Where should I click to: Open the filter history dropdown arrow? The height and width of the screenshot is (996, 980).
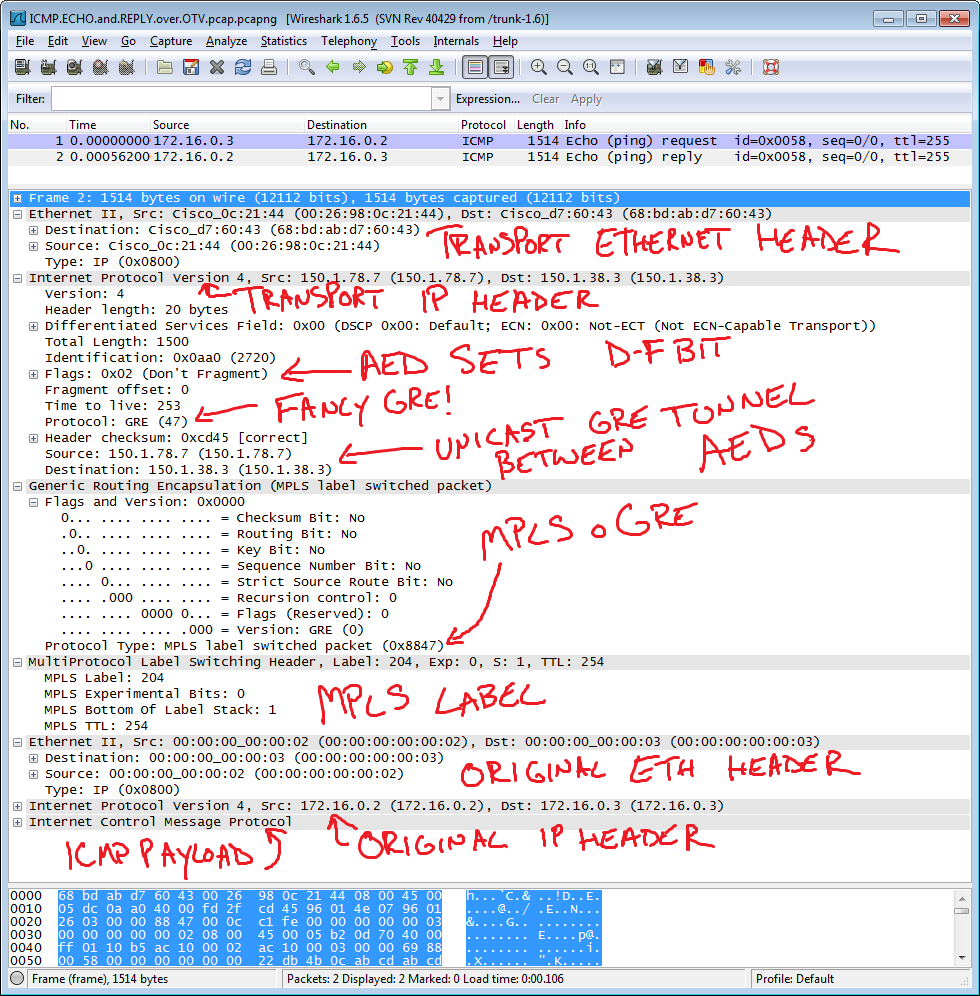[x=440, y=99]
